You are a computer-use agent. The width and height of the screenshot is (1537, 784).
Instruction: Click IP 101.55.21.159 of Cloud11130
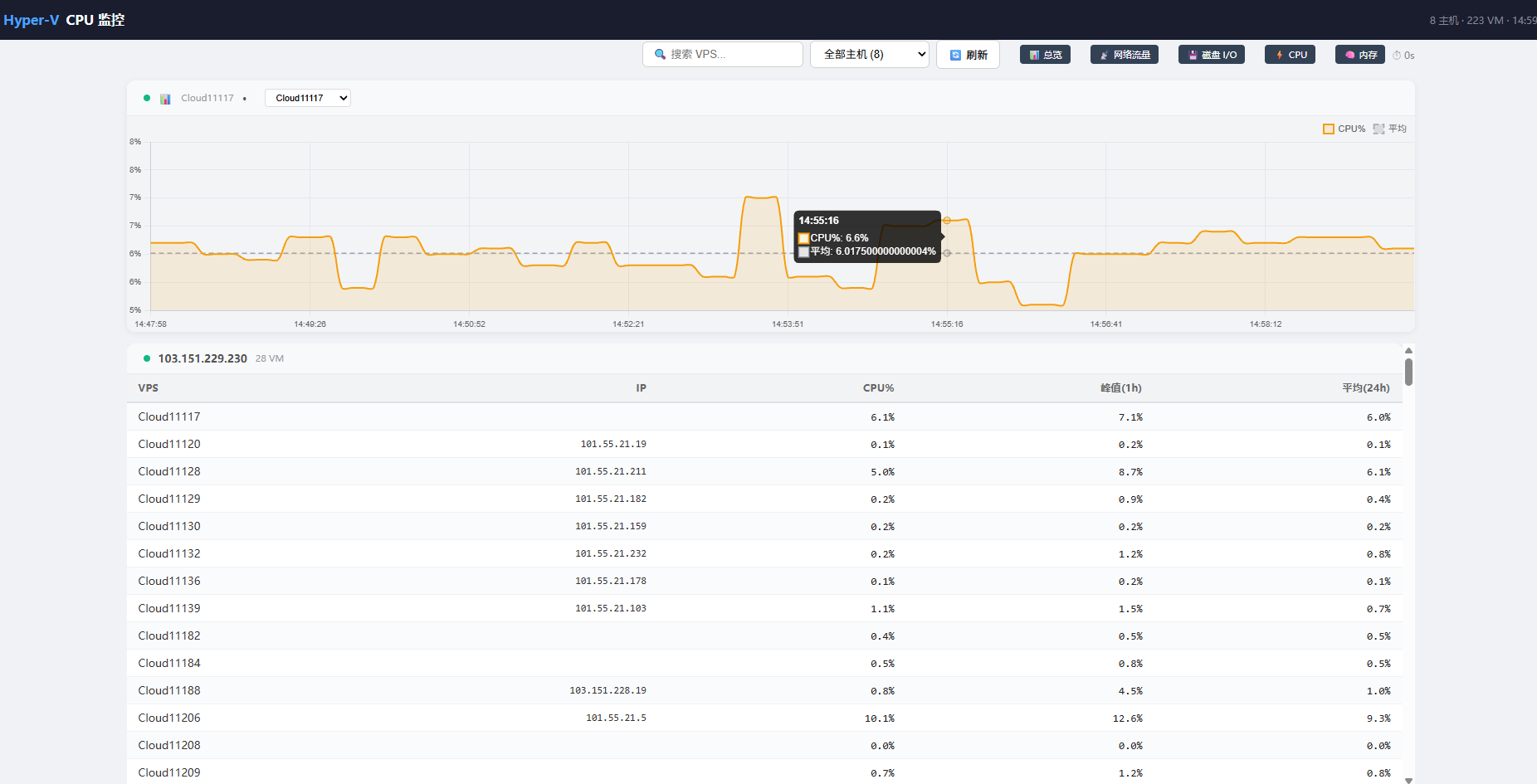[x=611, y=526]
